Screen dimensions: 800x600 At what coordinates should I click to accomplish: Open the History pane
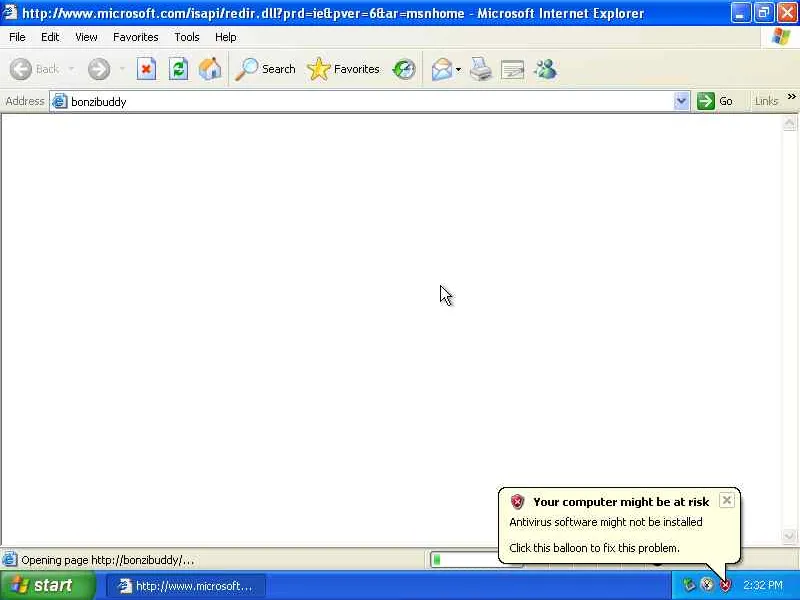[404, 69]
